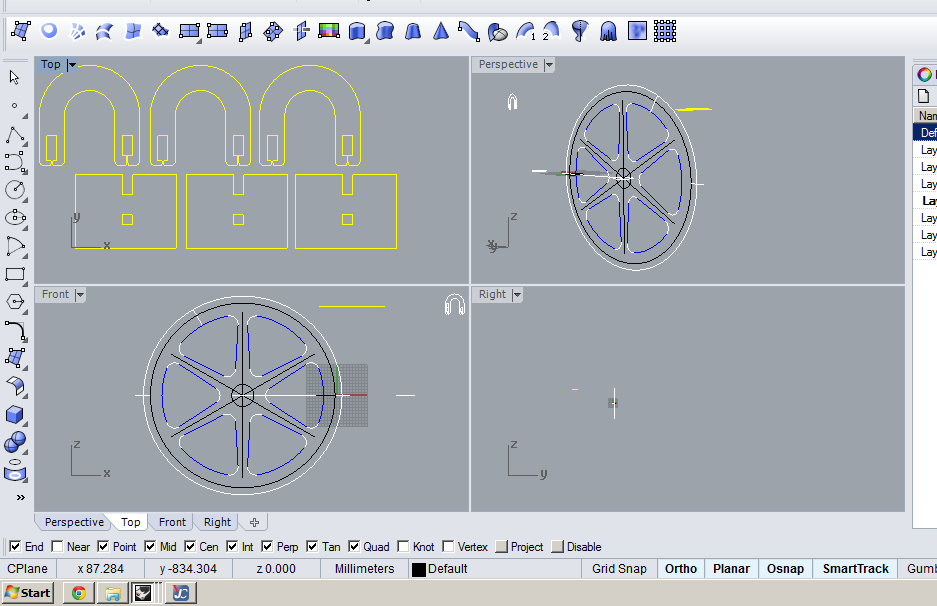This screenshot has height=606, width=937.
Task: Select the single Point tool in sidebar
Action: pyautogui.click(x=15, y=106)
